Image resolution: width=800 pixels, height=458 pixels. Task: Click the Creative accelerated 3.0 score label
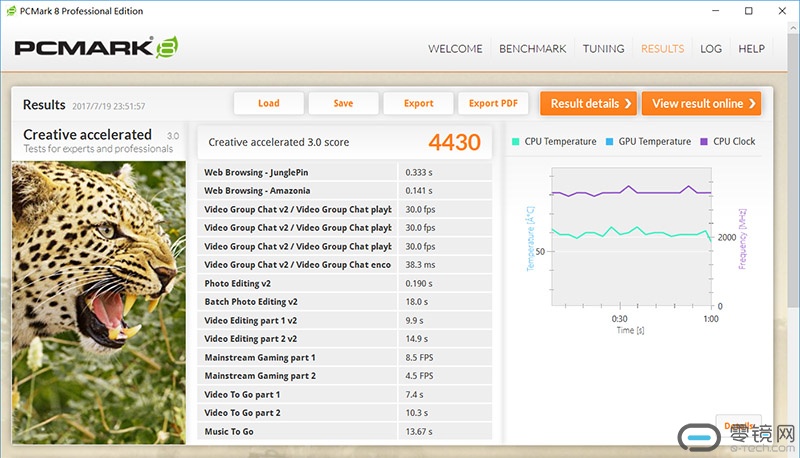click(279, 142)
